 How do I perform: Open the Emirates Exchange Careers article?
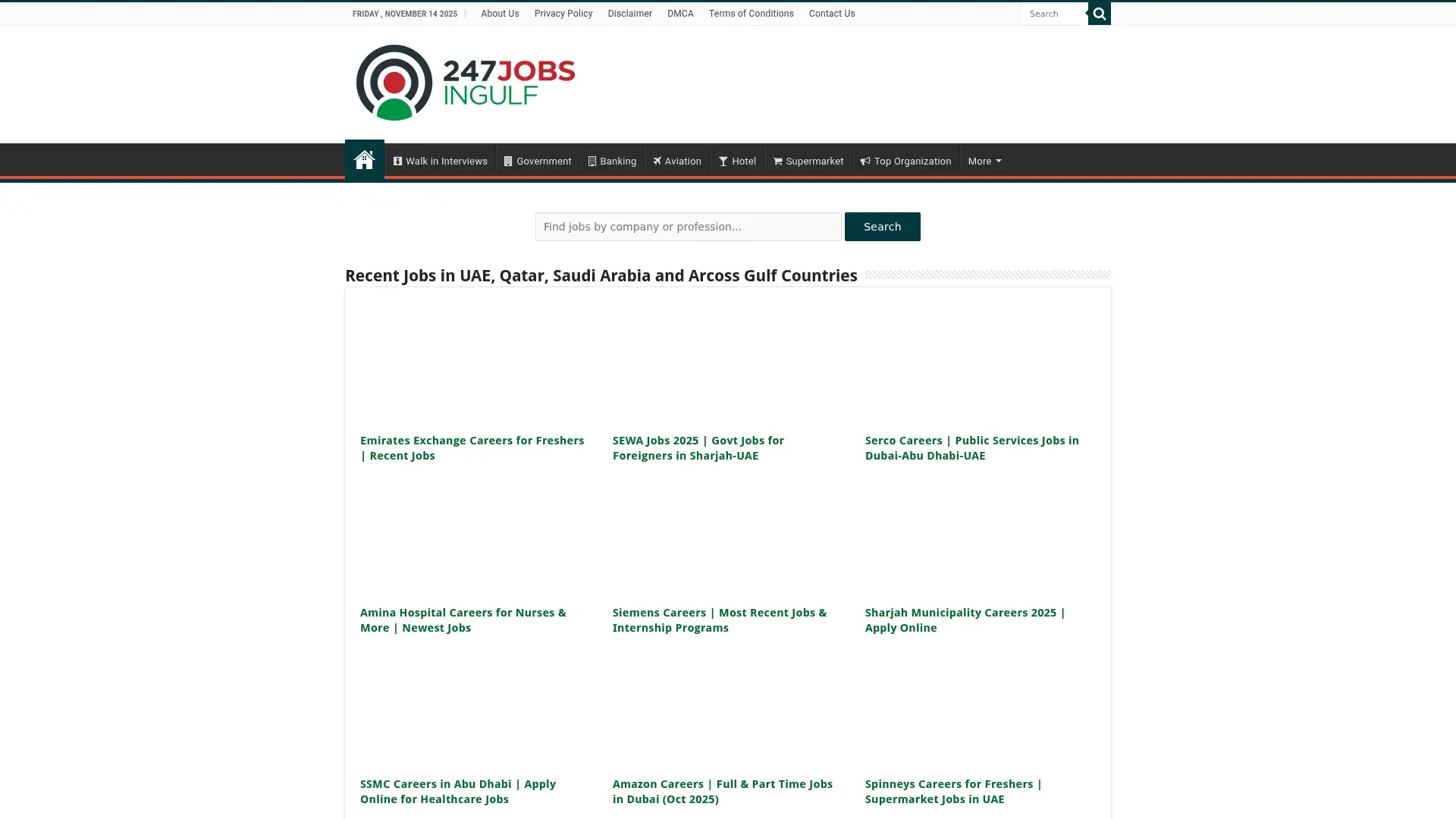pyautogui.click(x=472, y=447)
